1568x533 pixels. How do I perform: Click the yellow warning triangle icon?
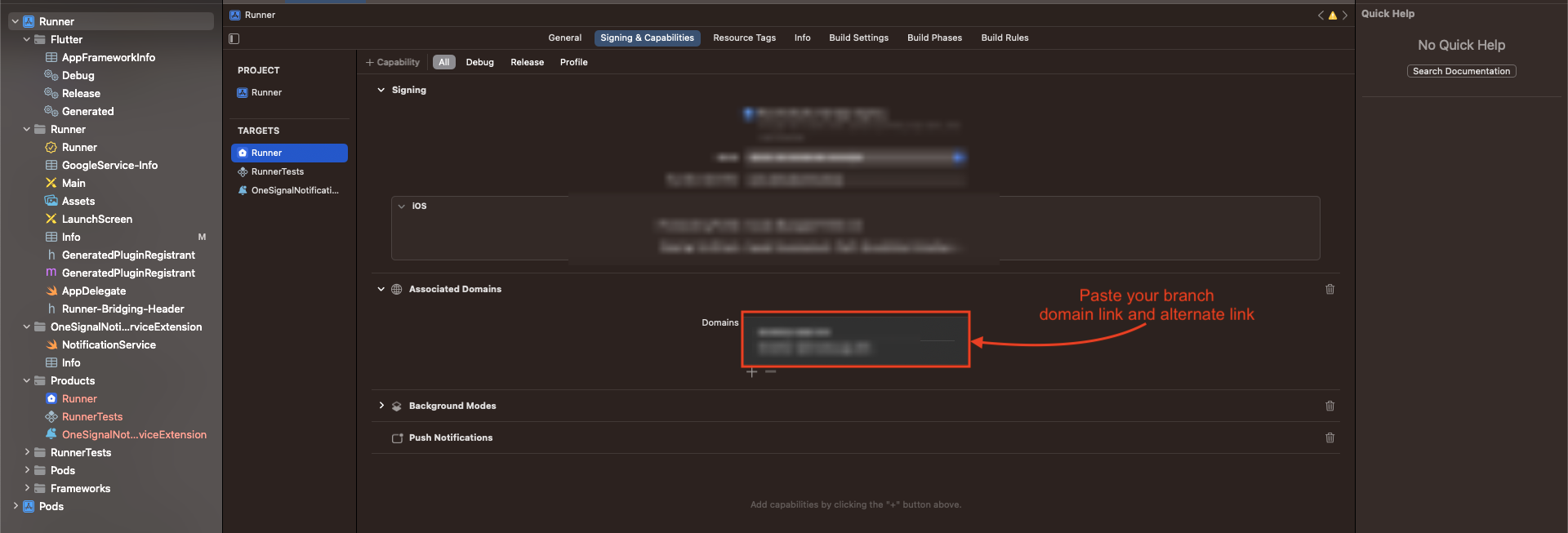tap(1333, 15)
